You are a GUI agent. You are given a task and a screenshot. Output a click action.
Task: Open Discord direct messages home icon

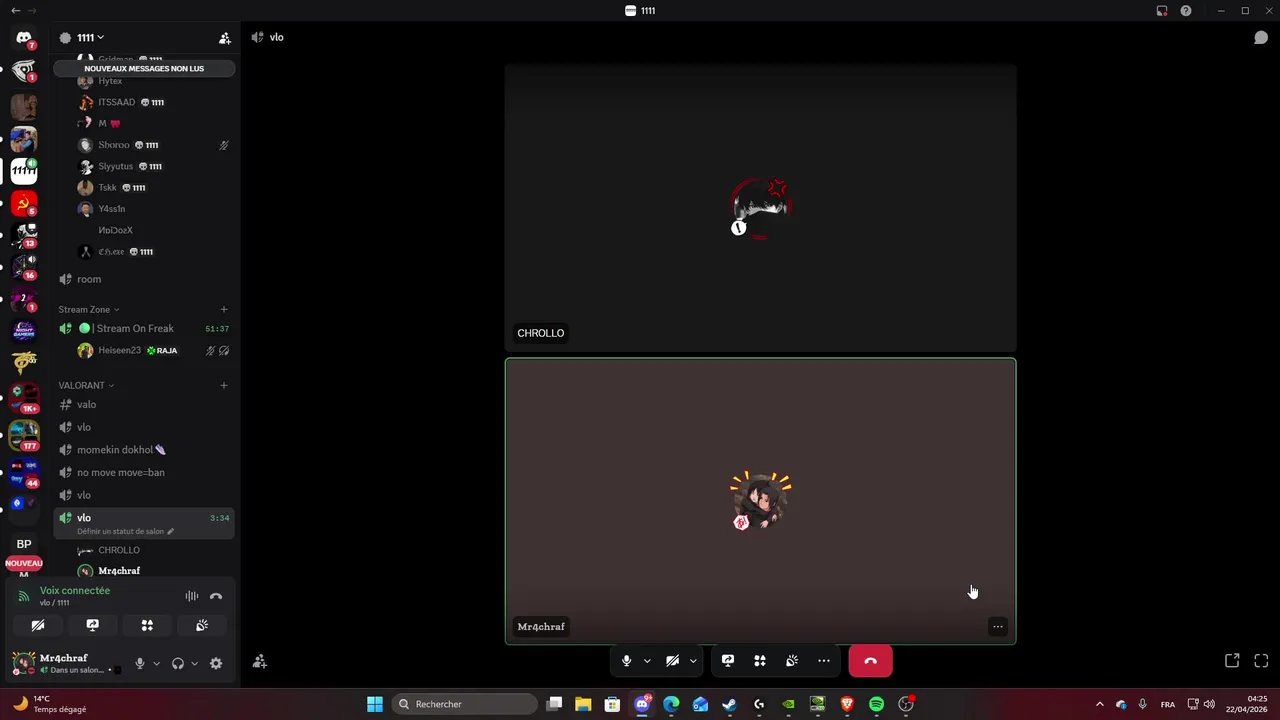coord(24,38)
